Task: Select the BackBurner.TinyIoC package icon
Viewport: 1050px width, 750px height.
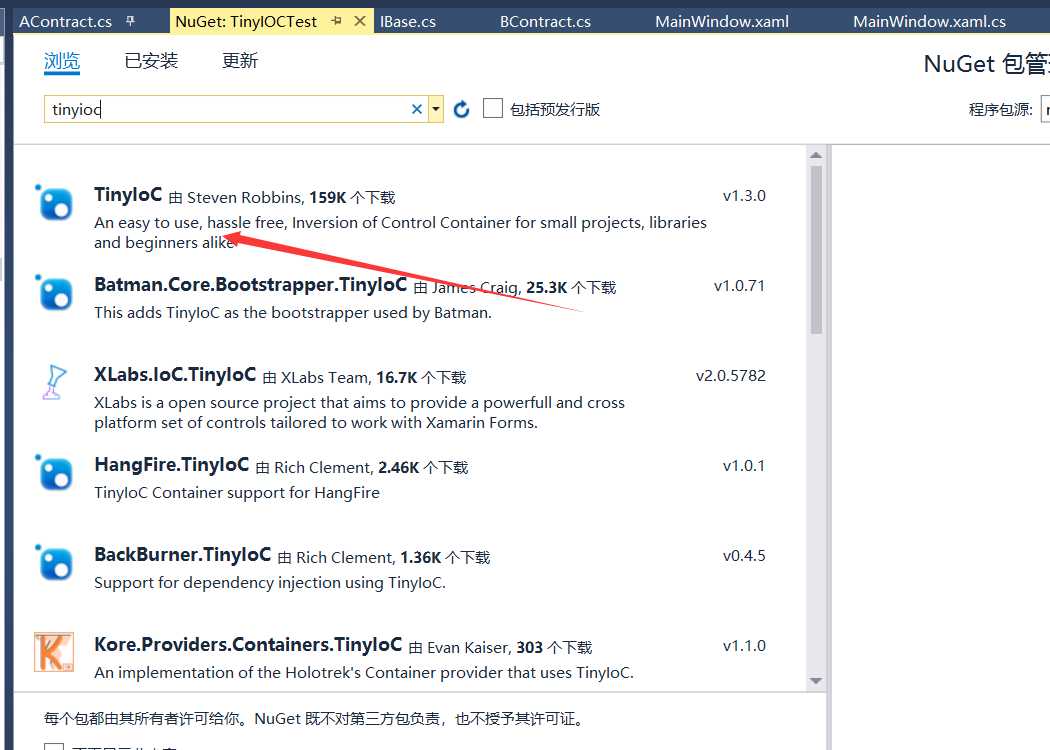Action: click(x=54, y=562)
